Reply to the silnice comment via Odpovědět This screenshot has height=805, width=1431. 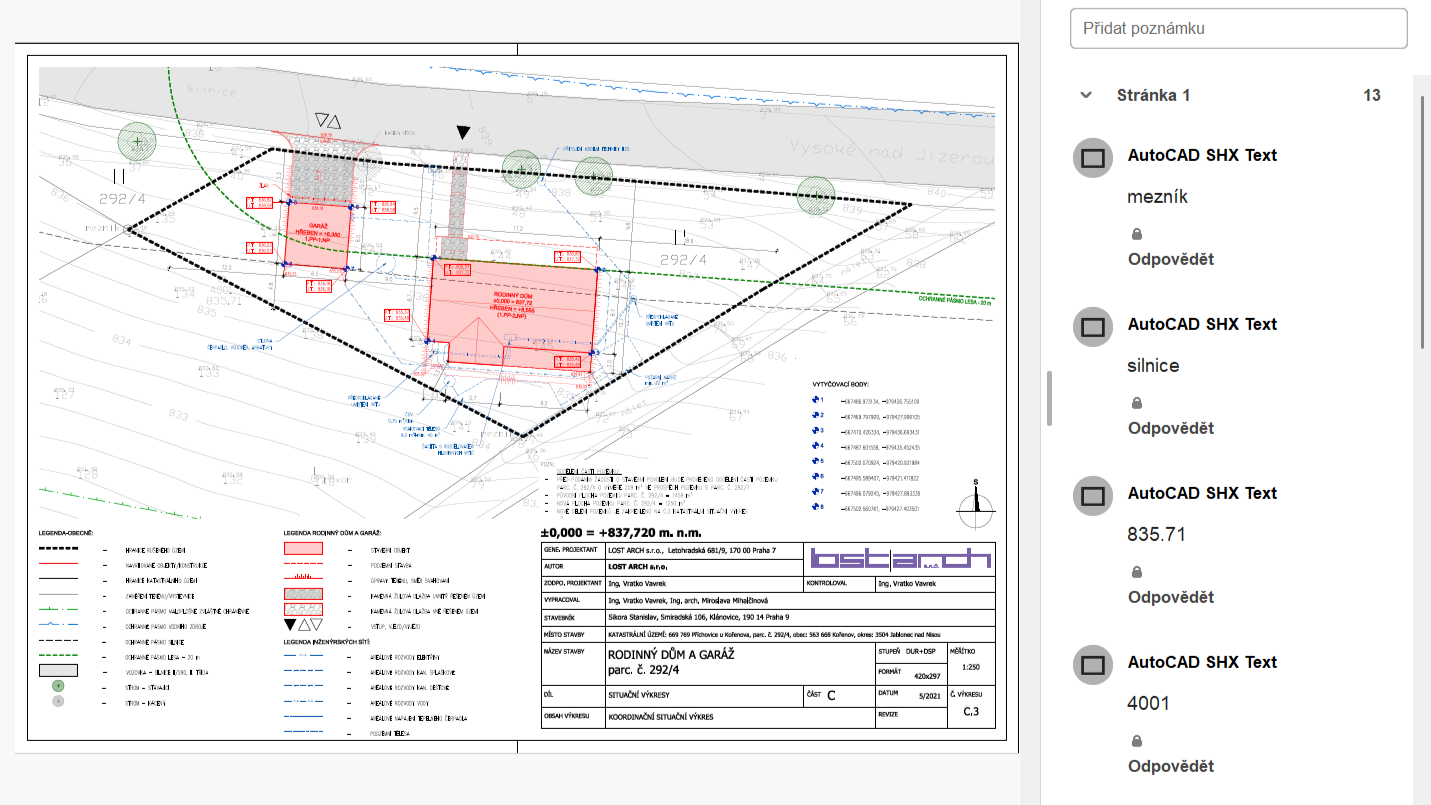pyautogui.click(x=1170, y=428)
